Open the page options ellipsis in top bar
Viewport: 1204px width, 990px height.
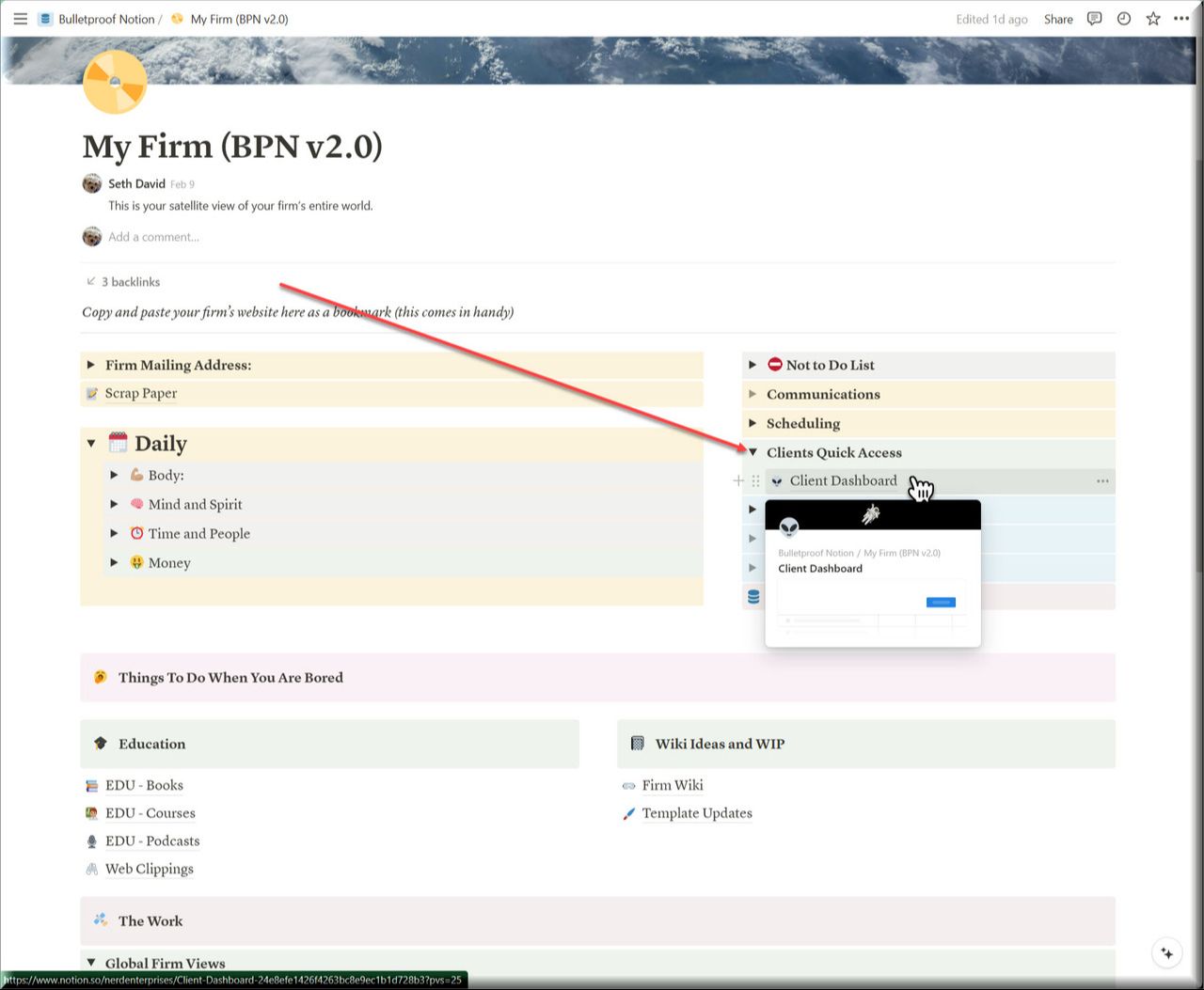(1182, 19)
